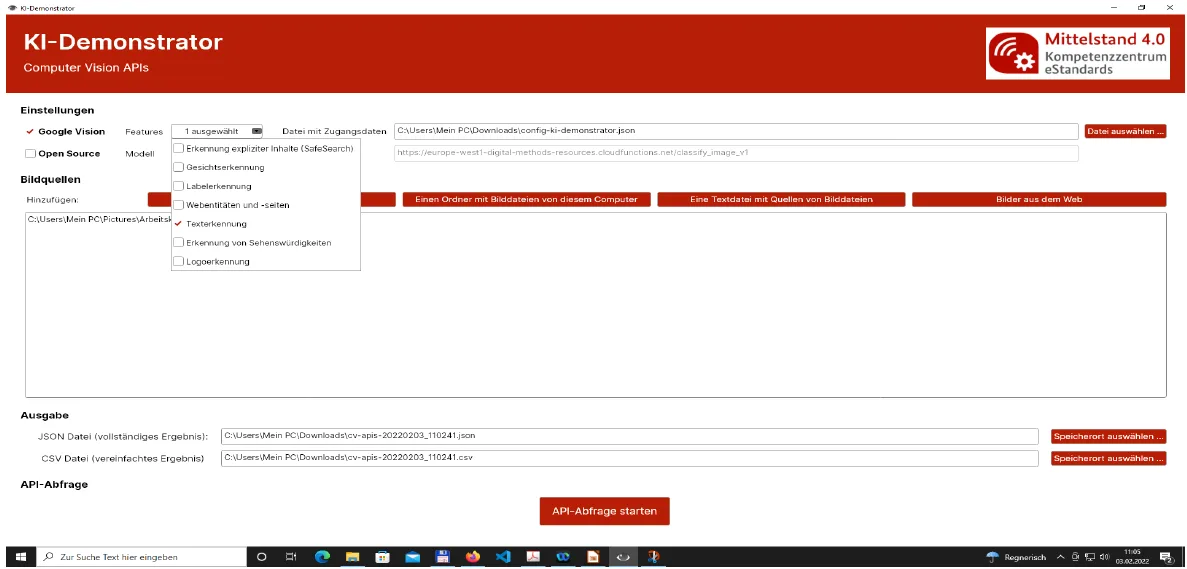Viewport: 1187px width, 569px height.
Task: Click 'Datei auswählen ...' for credentials file
Action: [1125, 131]
